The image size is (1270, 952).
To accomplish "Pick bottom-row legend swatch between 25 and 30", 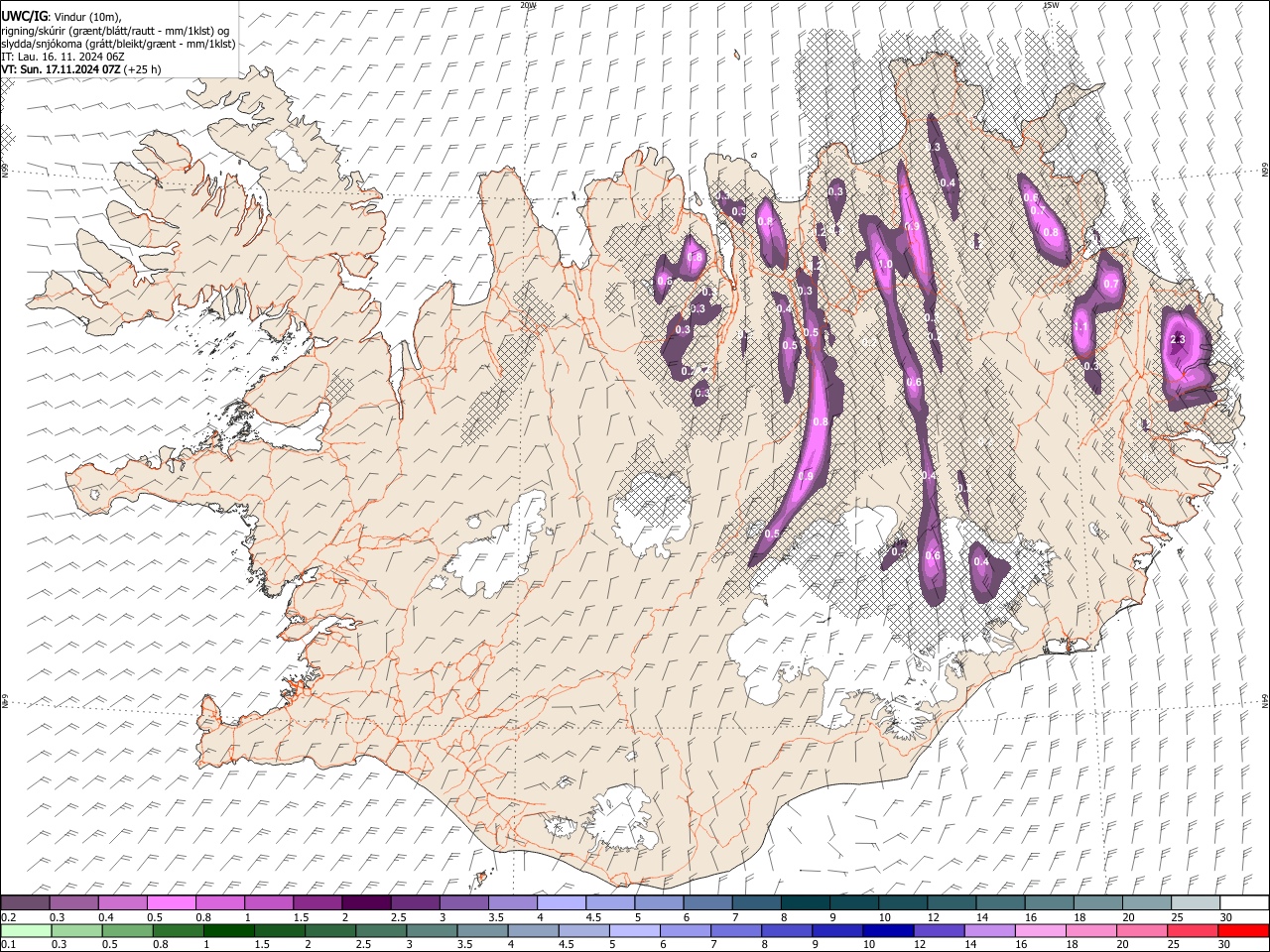I will [x=1192, y=930].
